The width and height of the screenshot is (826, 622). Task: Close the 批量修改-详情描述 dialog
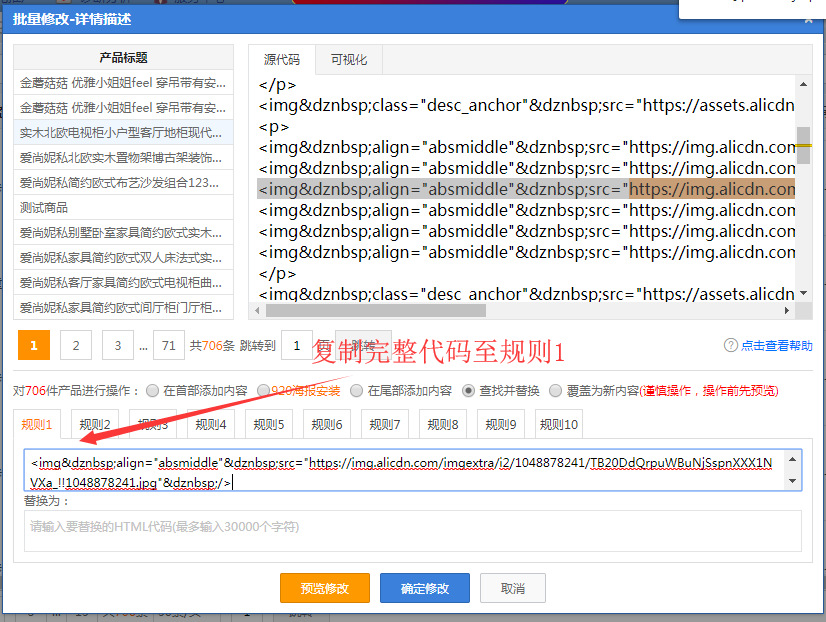809,20
